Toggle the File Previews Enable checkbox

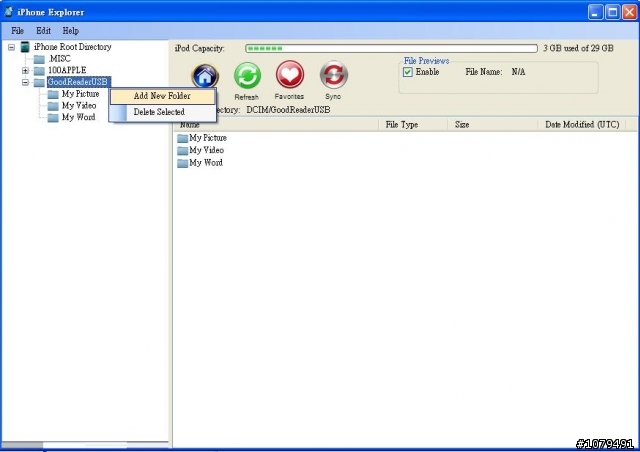407,72
